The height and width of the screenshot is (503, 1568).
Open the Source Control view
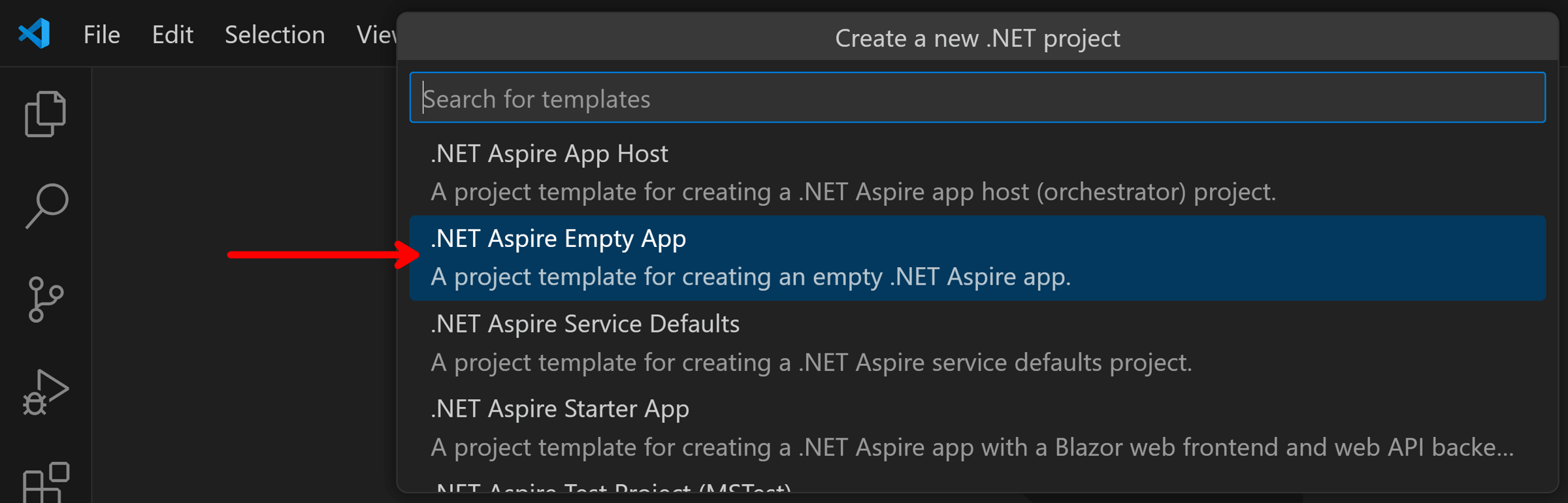46,299
